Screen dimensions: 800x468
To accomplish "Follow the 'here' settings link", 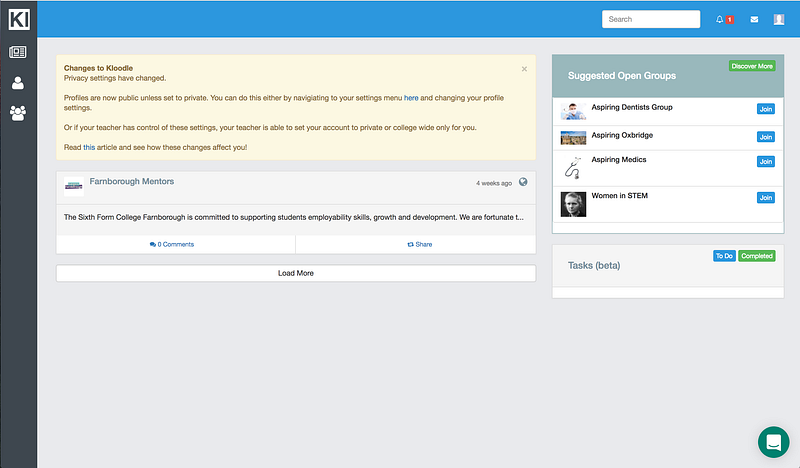I will pos(411,98).
